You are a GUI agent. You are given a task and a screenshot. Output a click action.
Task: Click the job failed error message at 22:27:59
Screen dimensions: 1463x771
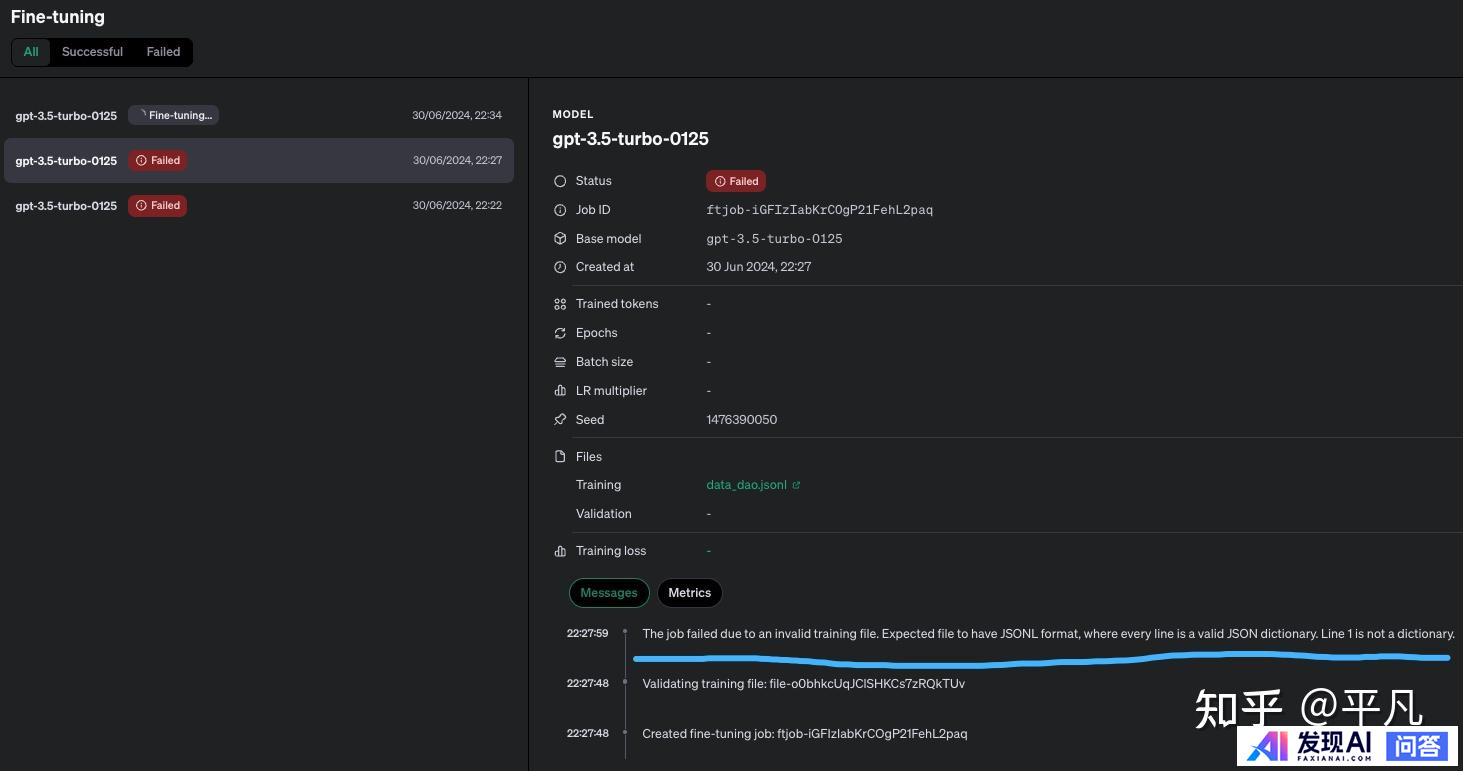point(1048,633)
